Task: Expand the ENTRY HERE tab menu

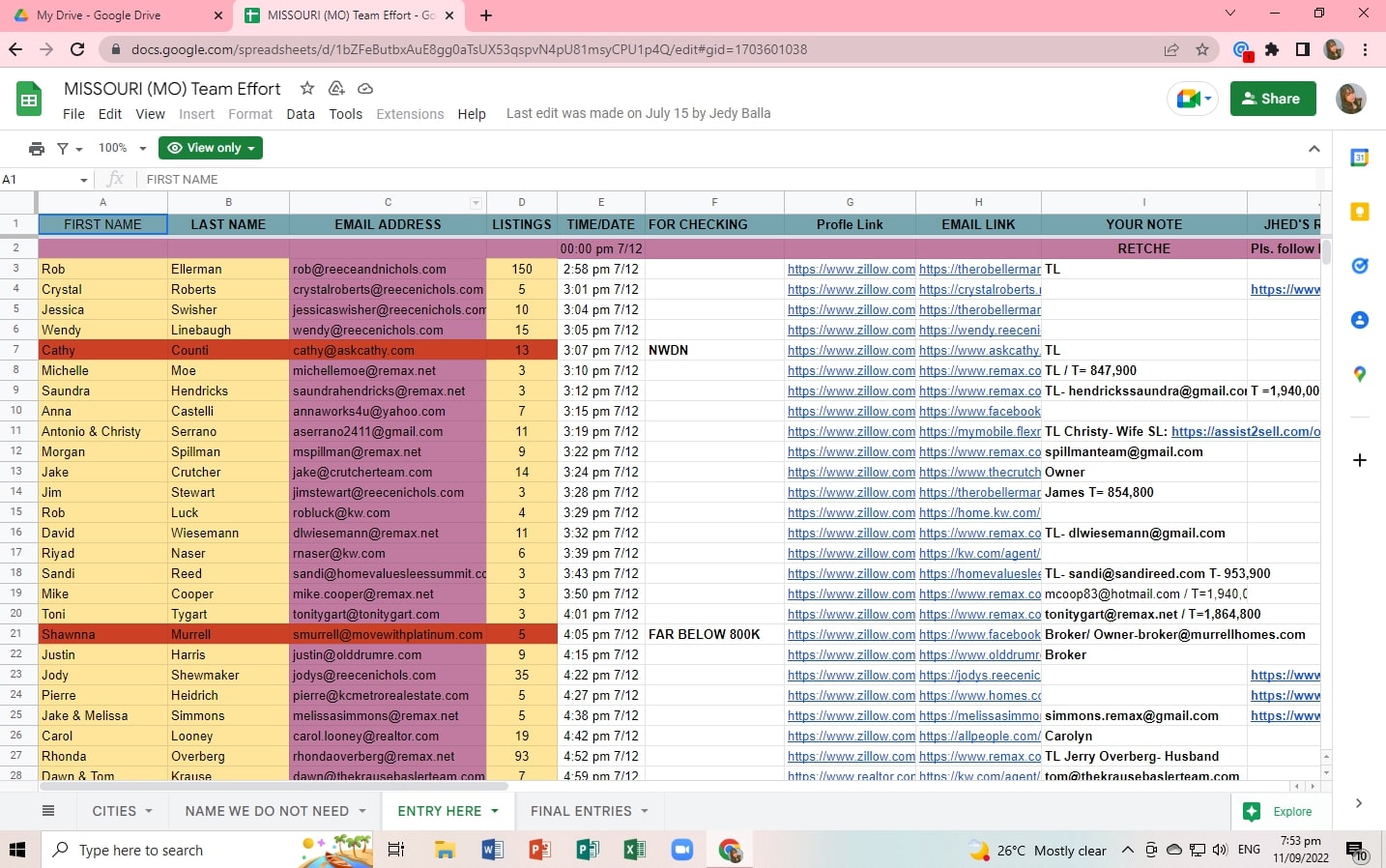Action: point(495,811)
